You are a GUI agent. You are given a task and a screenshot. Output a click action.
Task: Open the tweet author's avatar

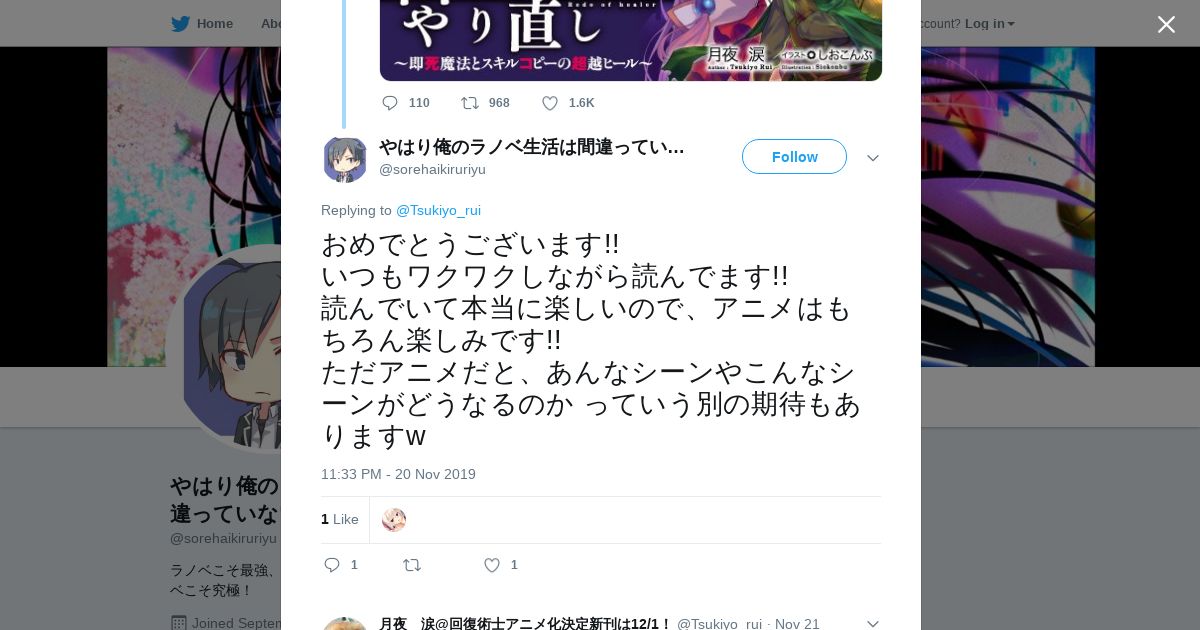(x=345, y=159)
